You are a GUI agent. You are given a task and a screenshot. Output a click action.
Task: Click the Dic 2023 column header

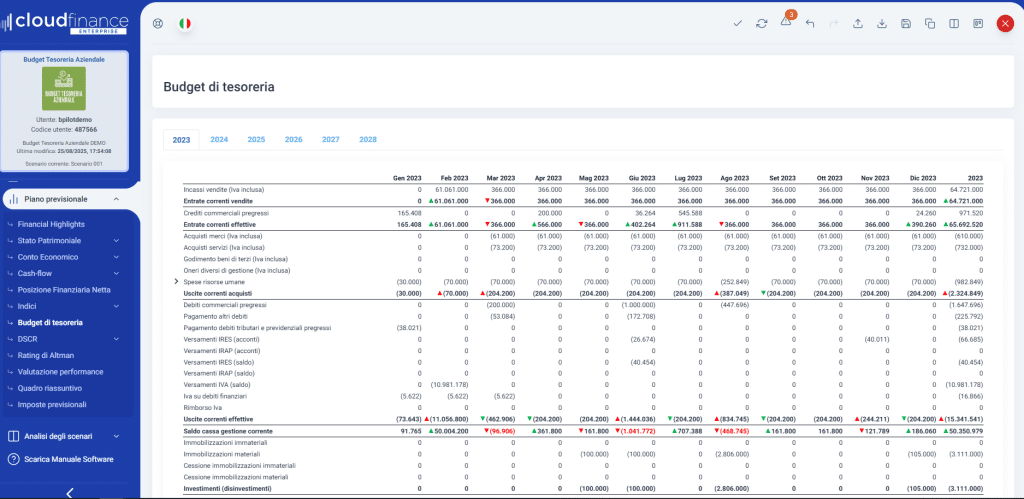click(923, 178)
